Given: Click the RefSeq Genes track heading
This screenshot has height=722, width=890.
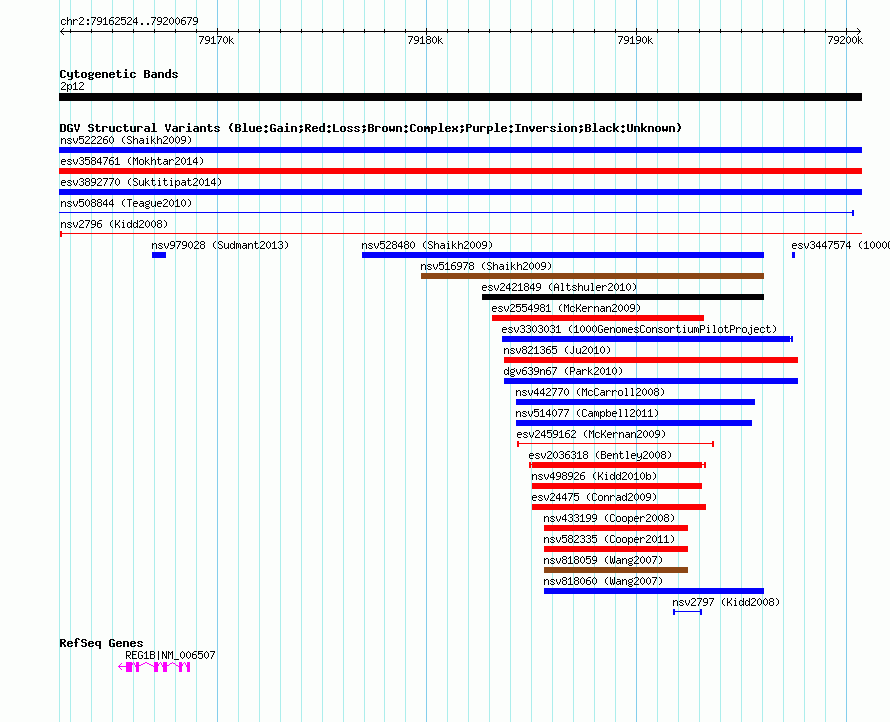Looking at the screenshot, I should [x=102, y=643].
